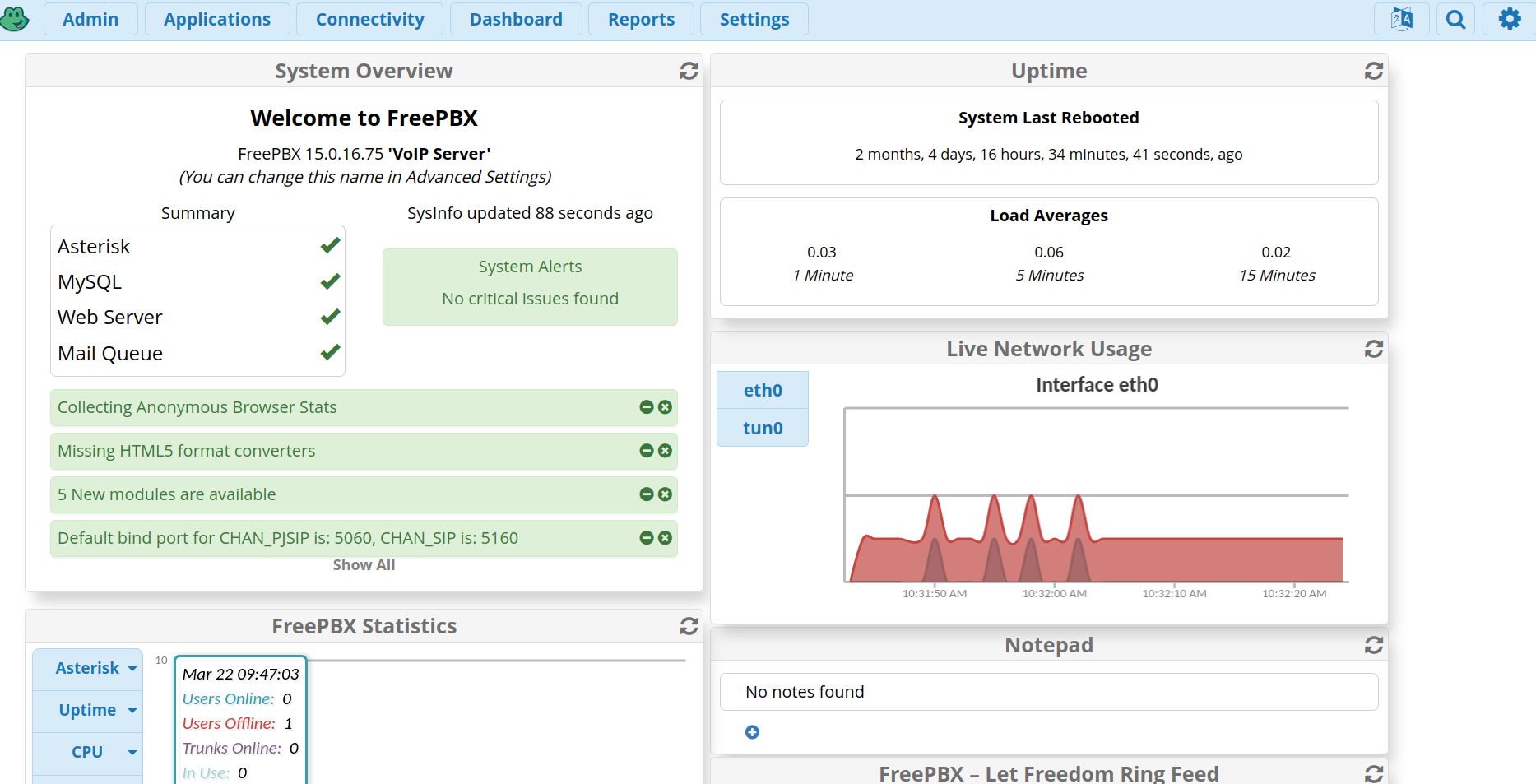Open the Admin menu
This screenshot has height=784, width=1536.
click(x=90, y=19)
